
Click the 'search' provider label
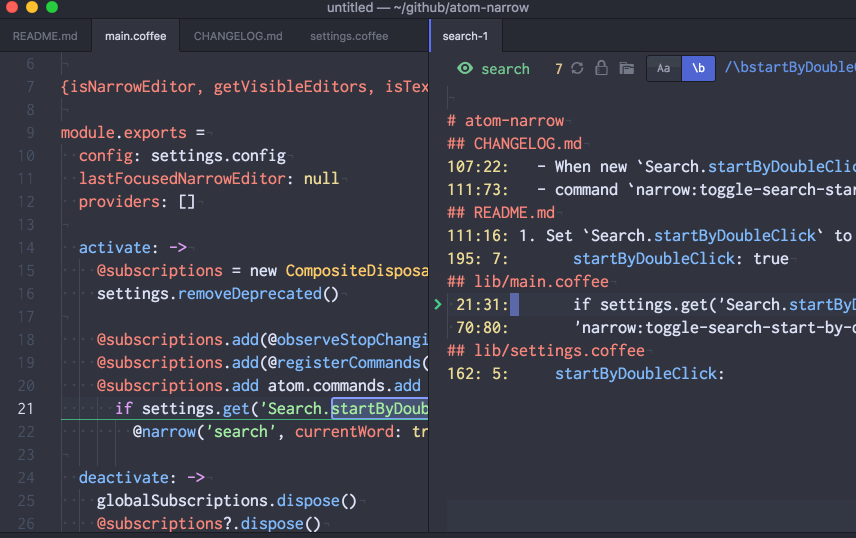505,69
